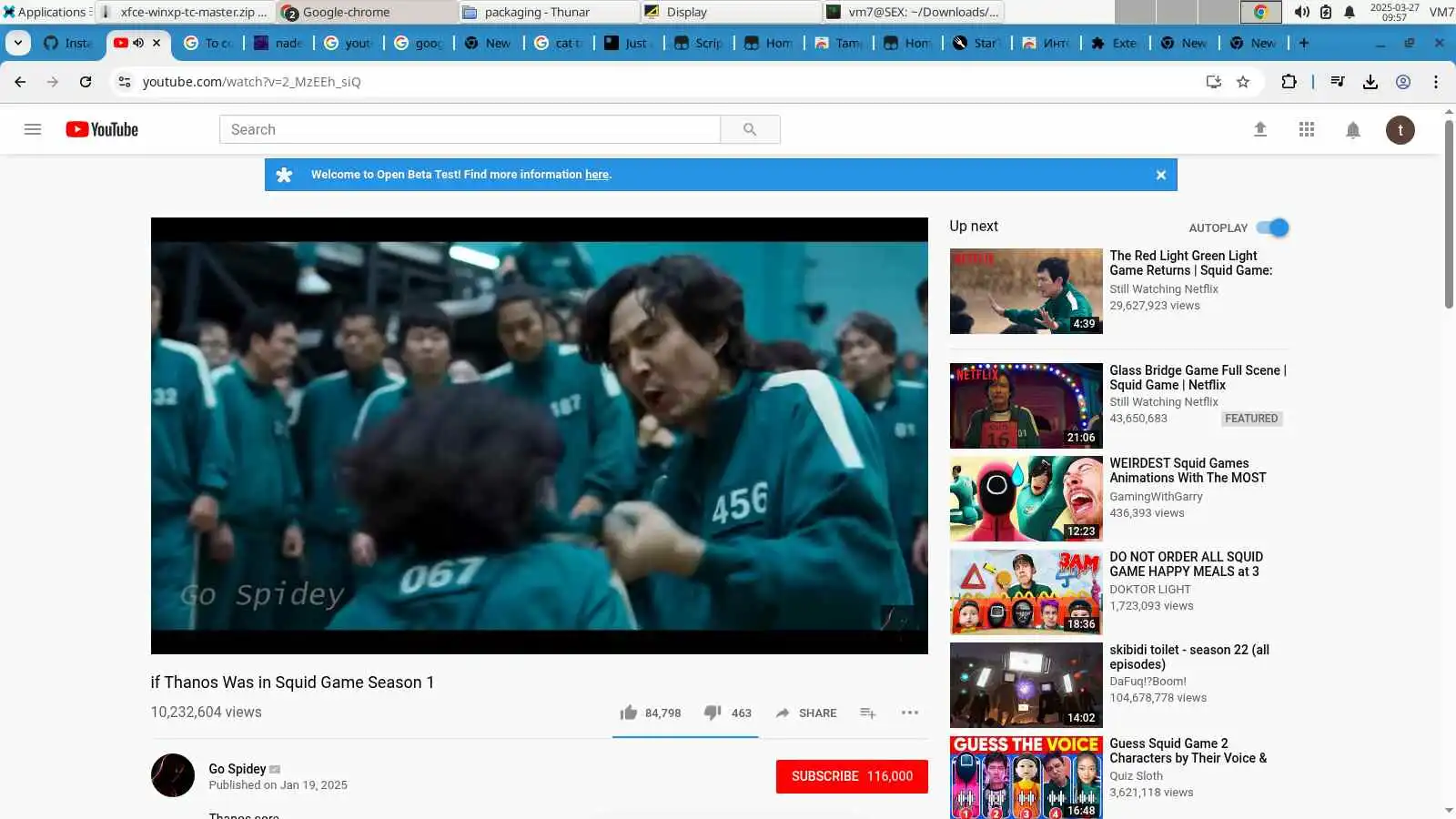Screen dimensions: 1456x819
Task: Click the Still Watching Netflix channel, 29,627,923 views
Action: click(1164, 289)
